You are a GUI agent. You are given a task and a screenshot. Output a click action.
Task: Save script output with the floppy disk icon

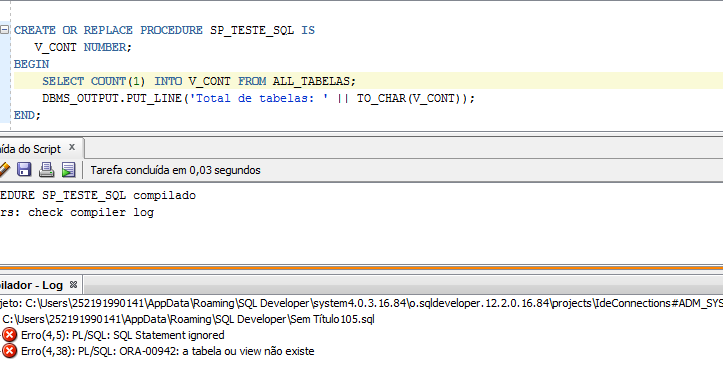tap(24, 169)
